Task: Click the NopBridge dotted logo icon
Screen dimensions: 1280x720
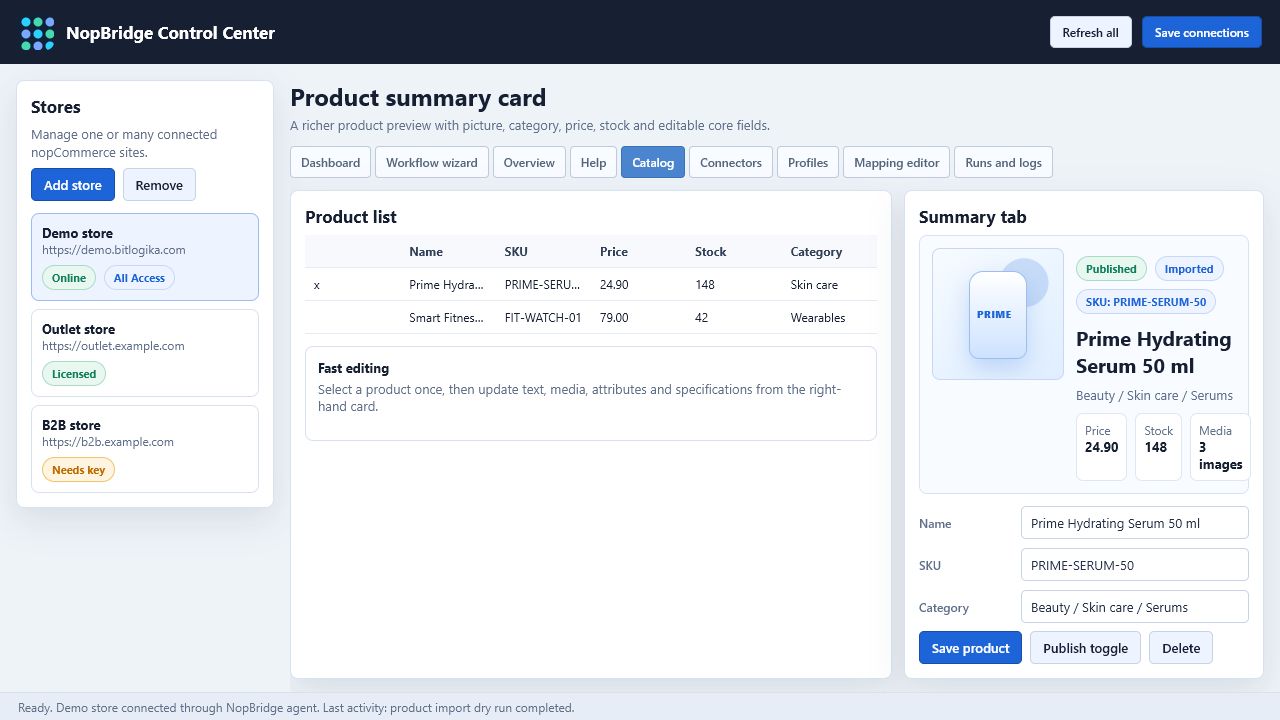Action: [x=38, y=33]
